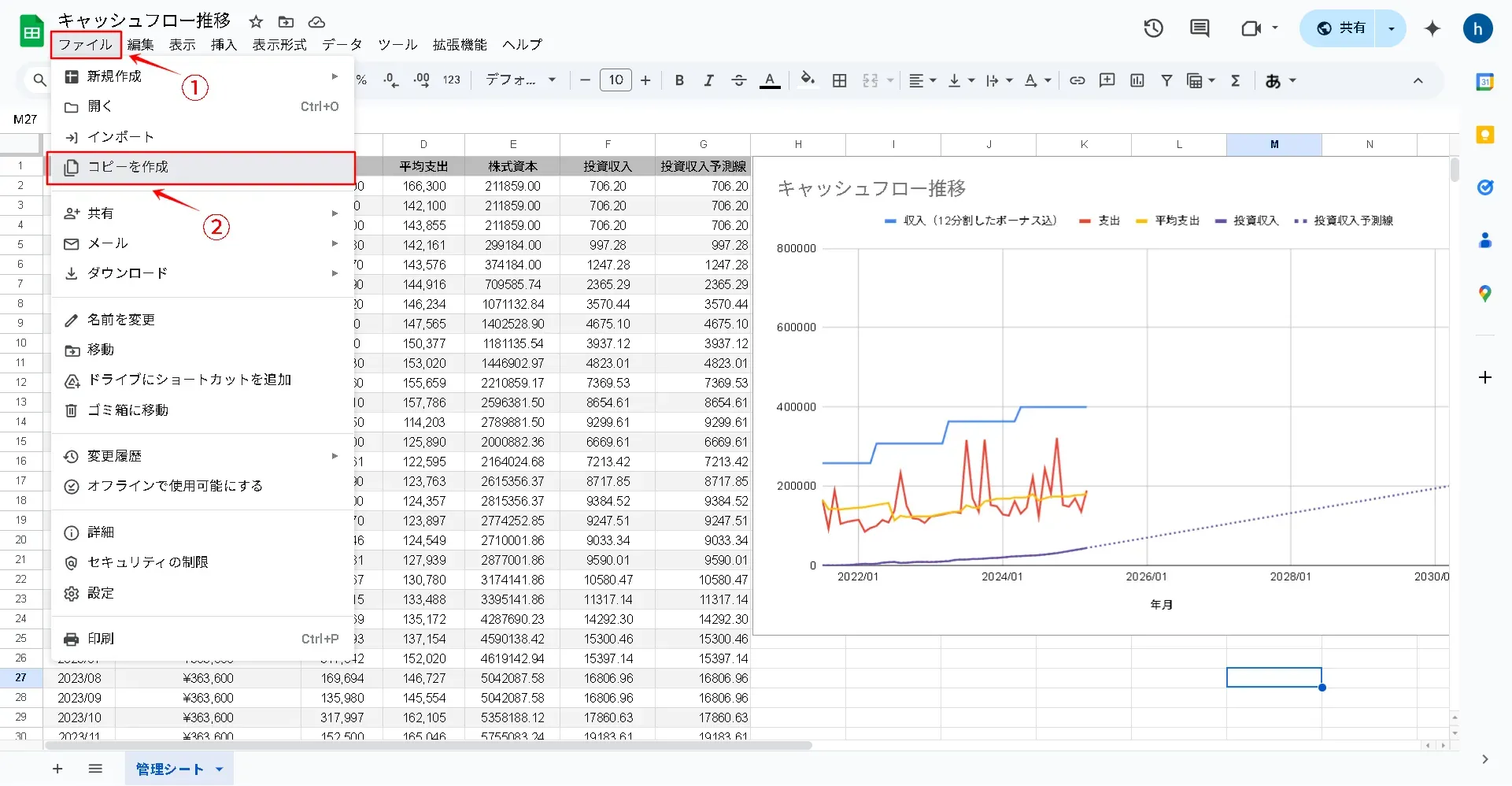
Task: Open Contacts side panel
Action: (1485, 240)
